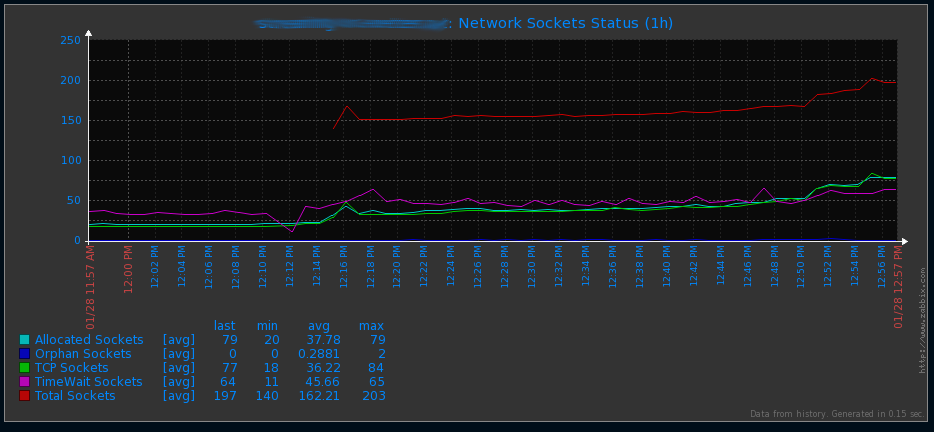Click the 'avg' column header
934x432 pixels.
coord(319,327)
